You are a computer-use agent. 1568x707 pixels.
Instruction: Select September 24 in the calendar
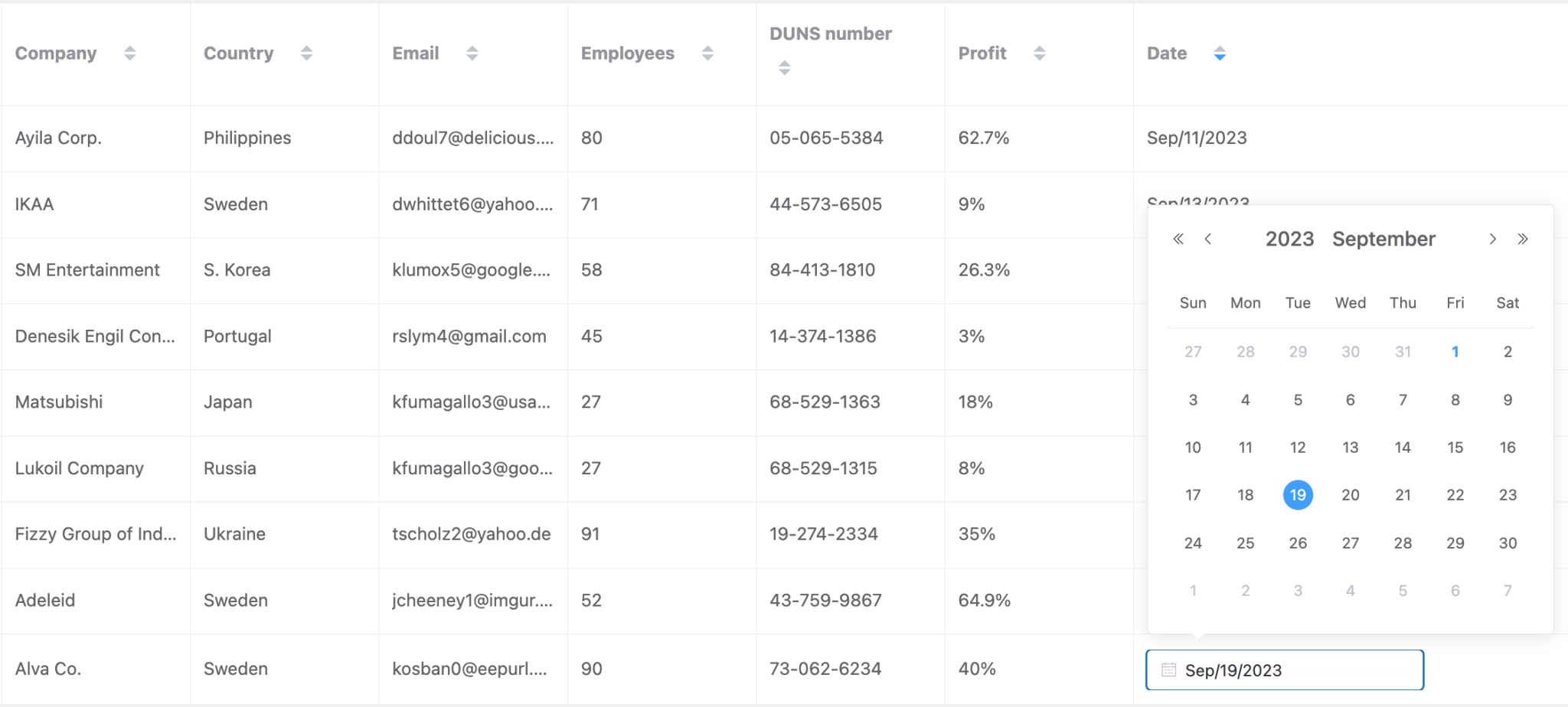(x=1193, y=542)
